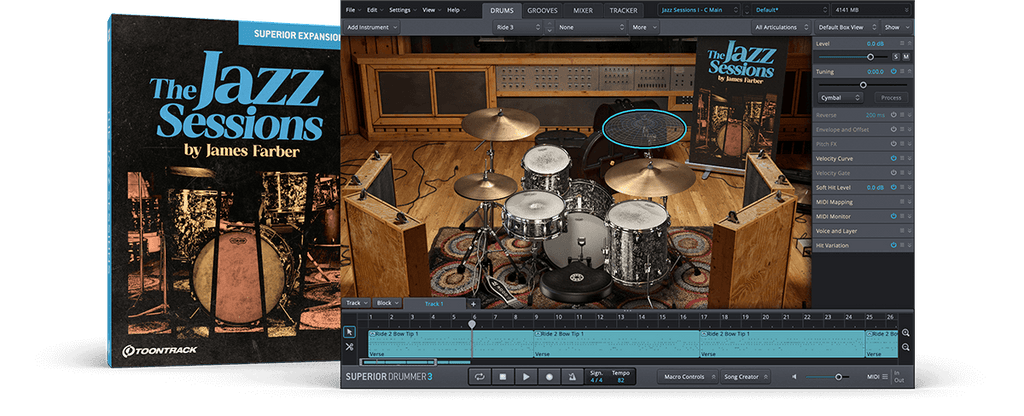Add a new track with plus button

click(474, 304)
